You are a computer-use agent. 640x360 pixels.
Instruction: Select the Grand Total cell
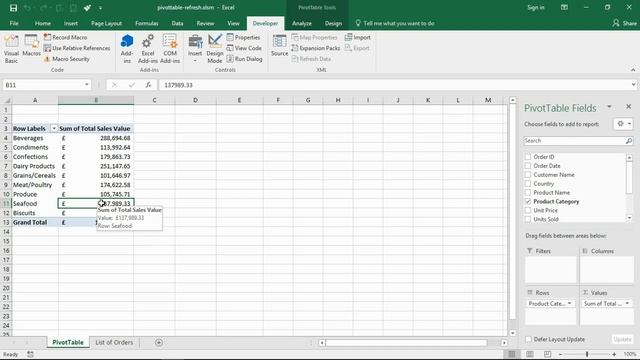(x=35, y=222)
